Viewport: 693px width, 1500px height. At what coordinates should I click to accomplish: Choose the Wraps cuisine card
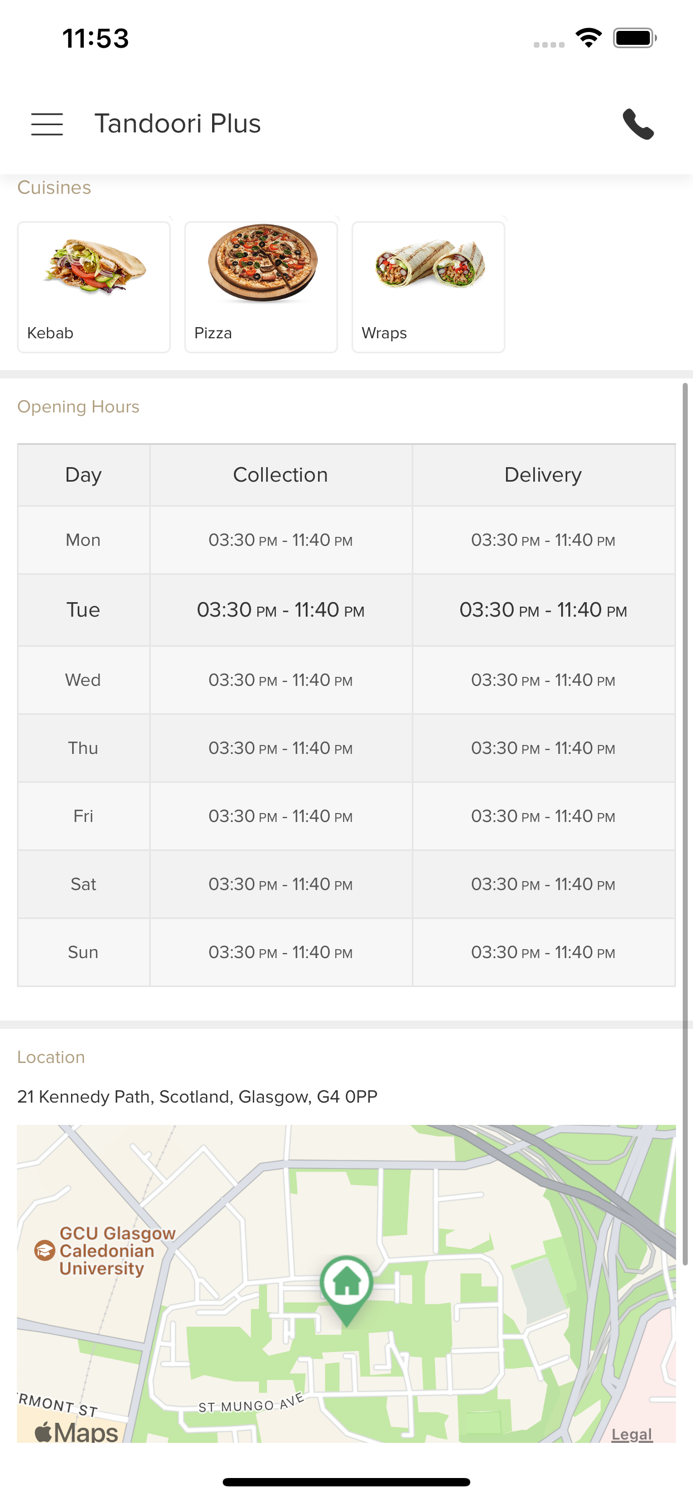[x=428, y=287]
